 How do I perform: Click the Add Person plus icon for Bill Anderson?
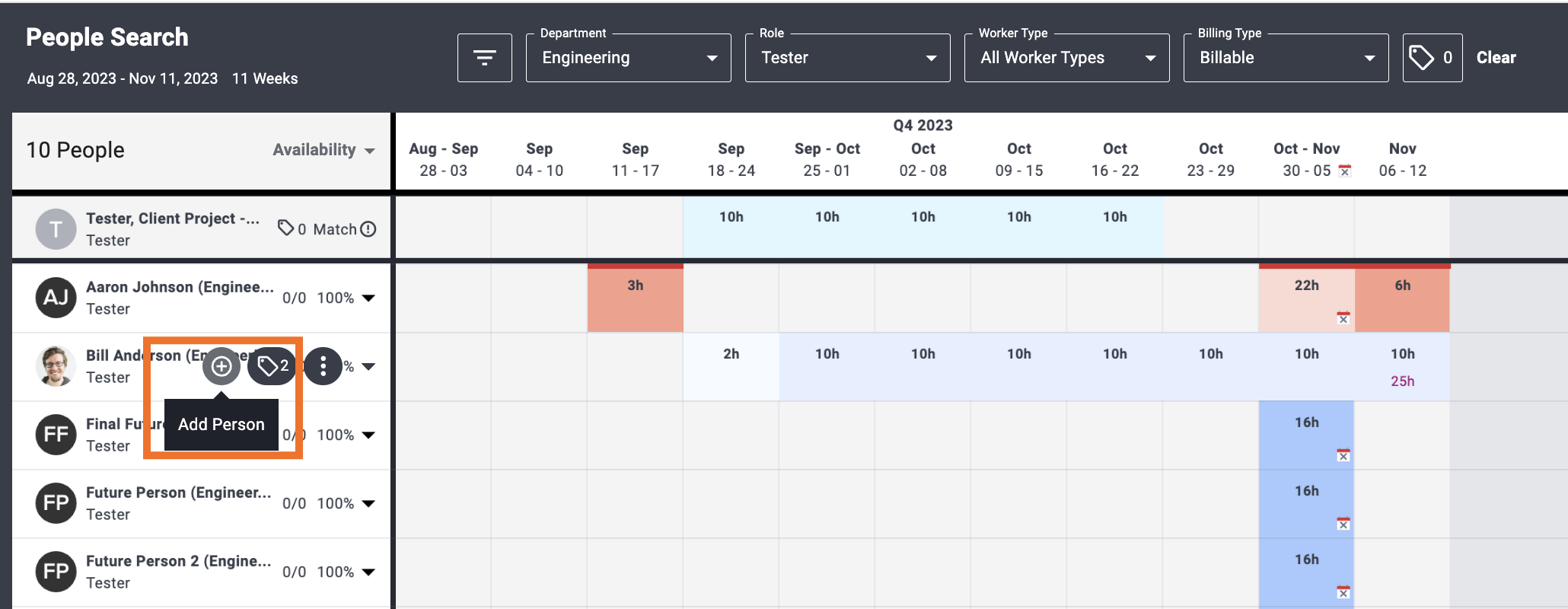coord(221,366)
